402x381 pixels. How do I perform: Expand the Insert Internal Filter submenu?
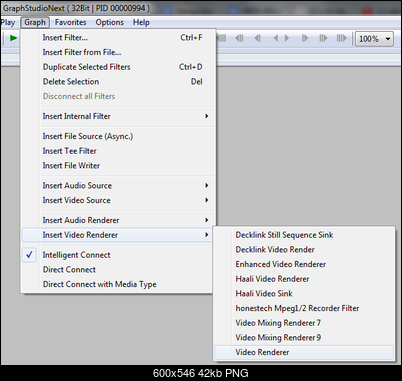(x=118, y=116)
